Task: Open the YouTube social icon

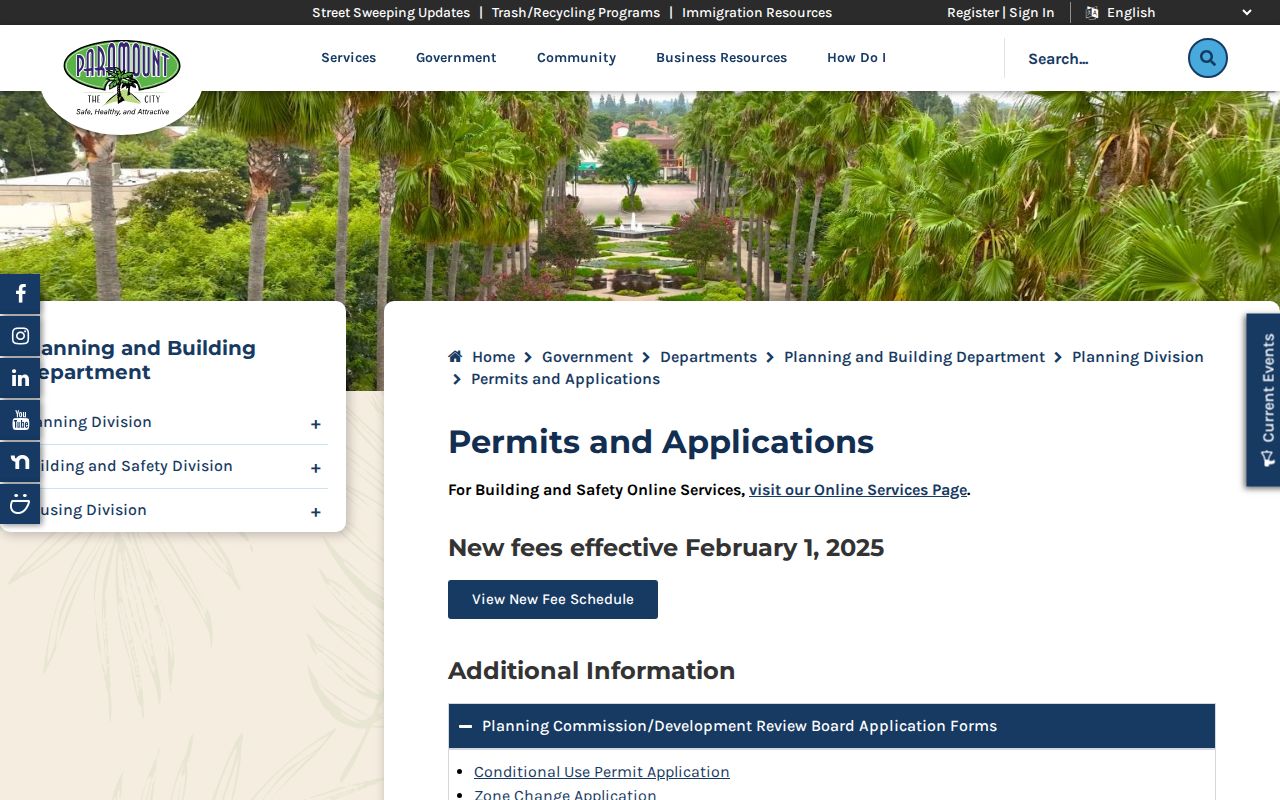Action: point(20,420)
